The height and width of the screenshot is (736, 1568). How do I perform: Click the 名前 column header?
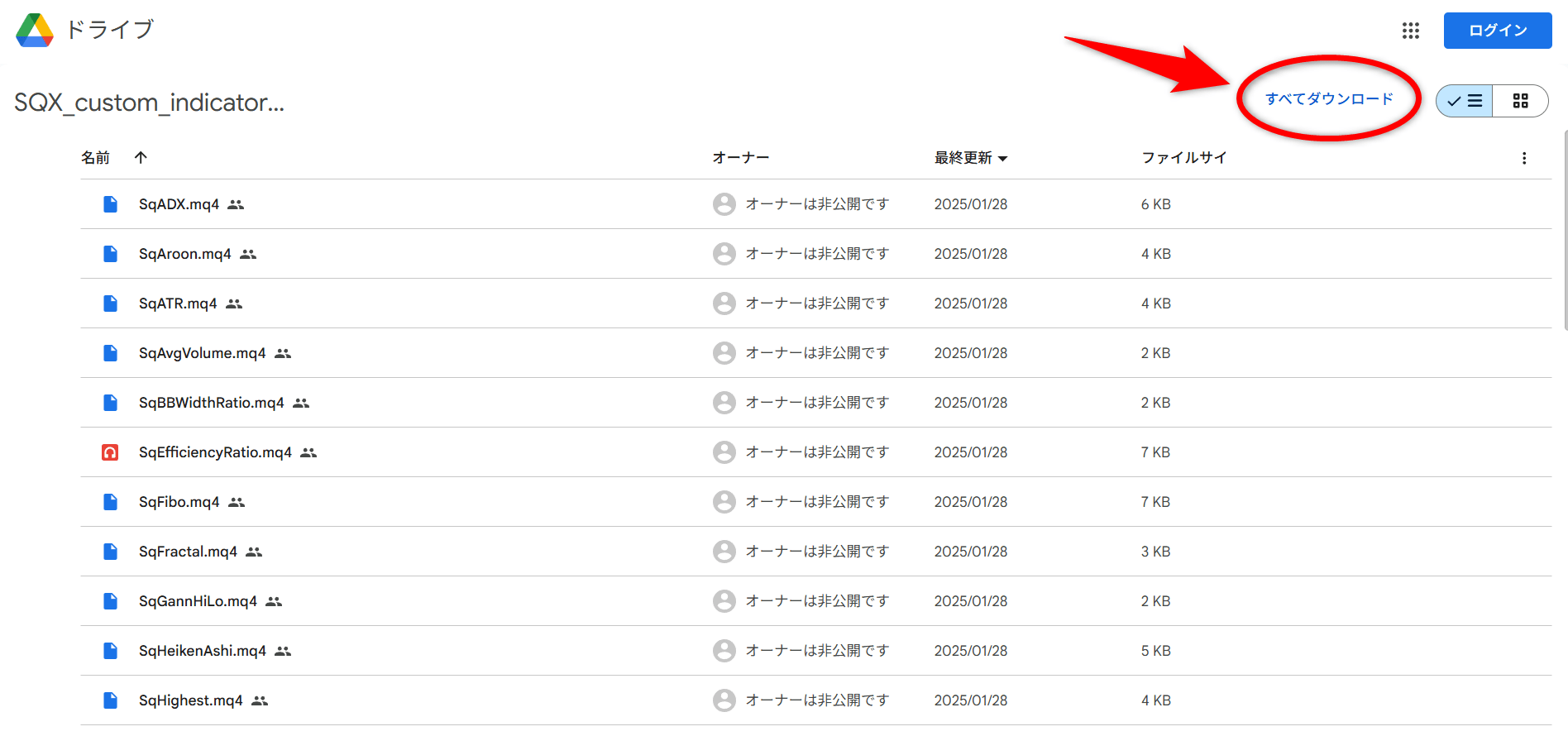tap(95, 157)
